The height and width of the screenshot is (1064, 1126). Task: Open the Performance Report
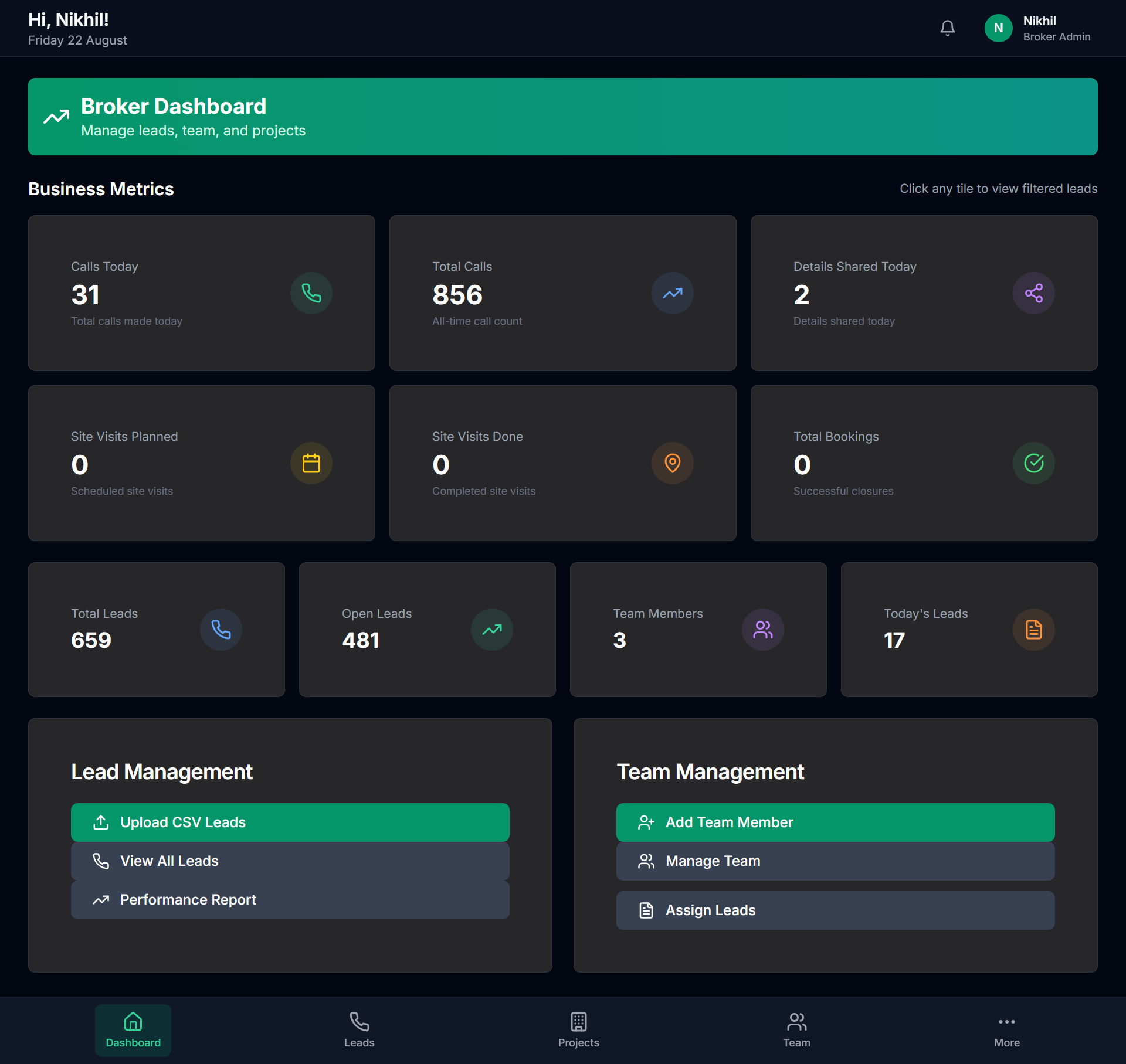[x=290, y=899]
